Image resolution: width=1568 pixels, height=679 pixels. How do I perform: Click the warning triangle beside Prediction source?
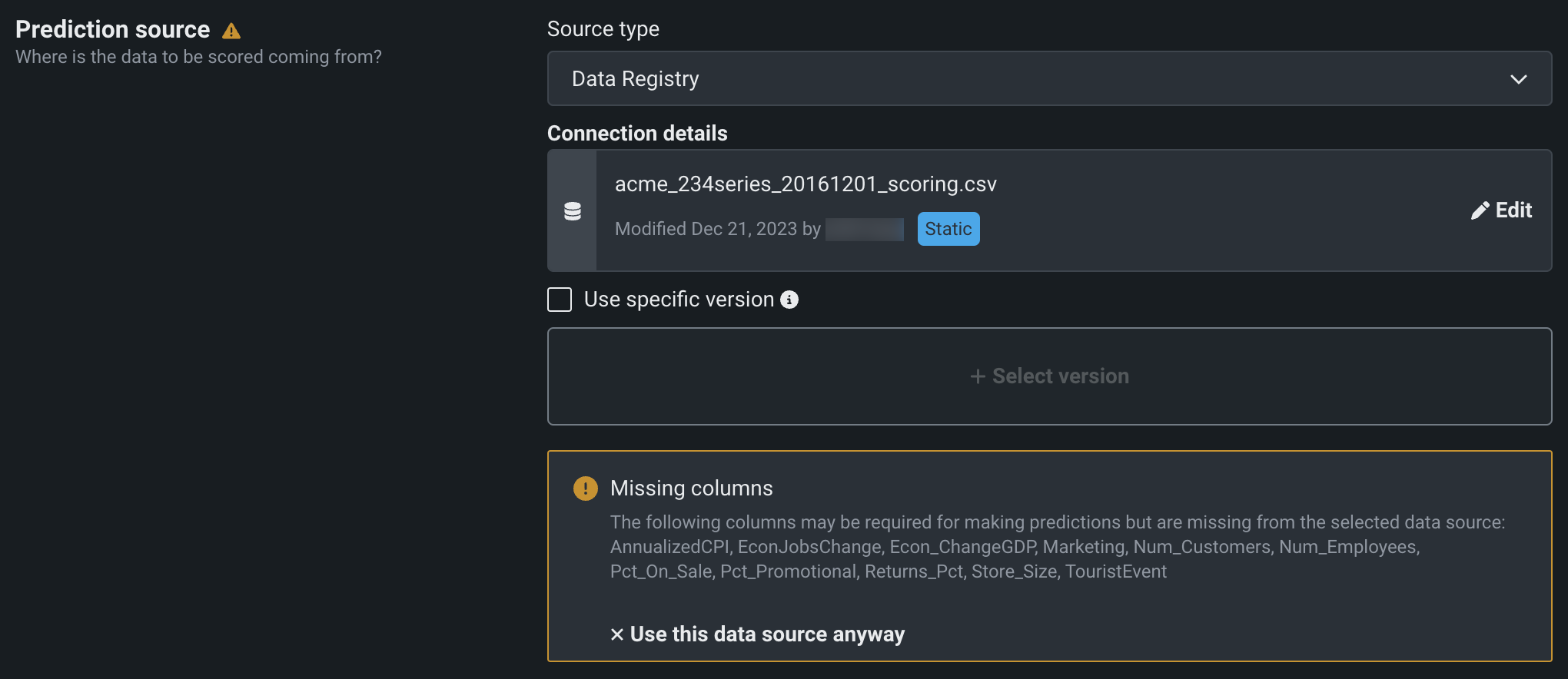pyautogui.click(x=231, y=31)
